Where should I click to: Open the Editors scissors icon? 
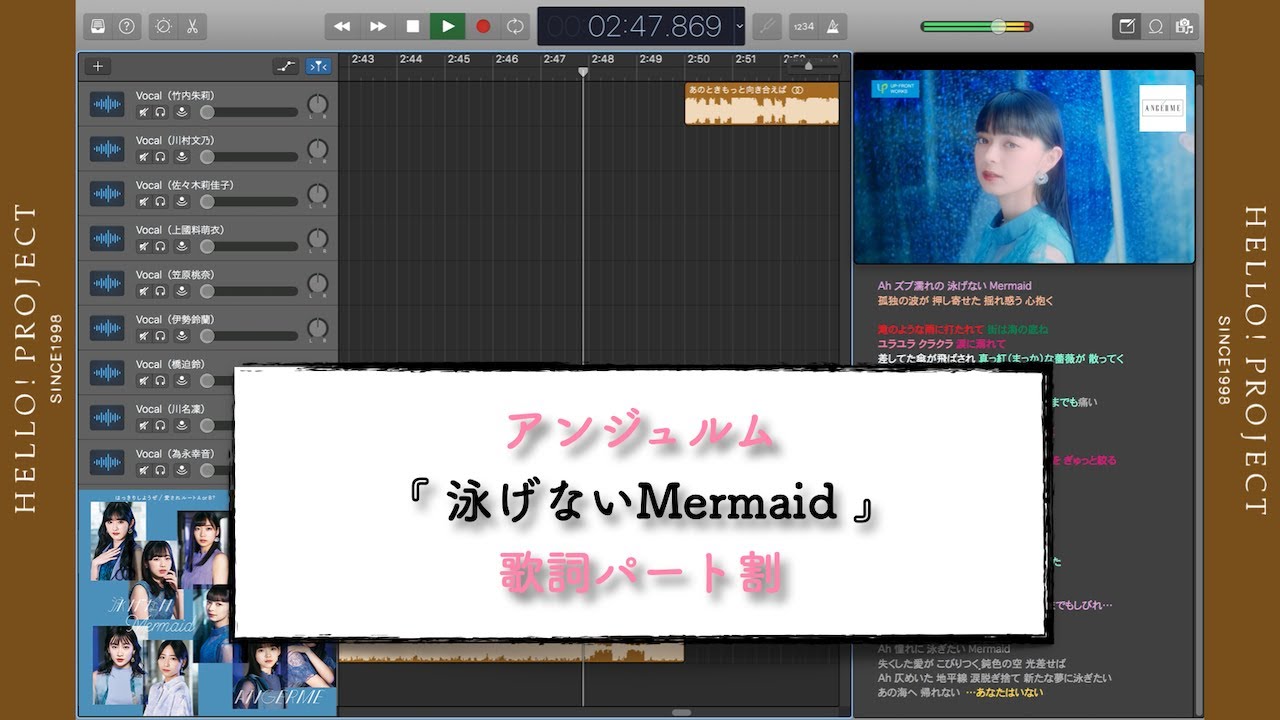pyautogui.click(x=190, y=26)
